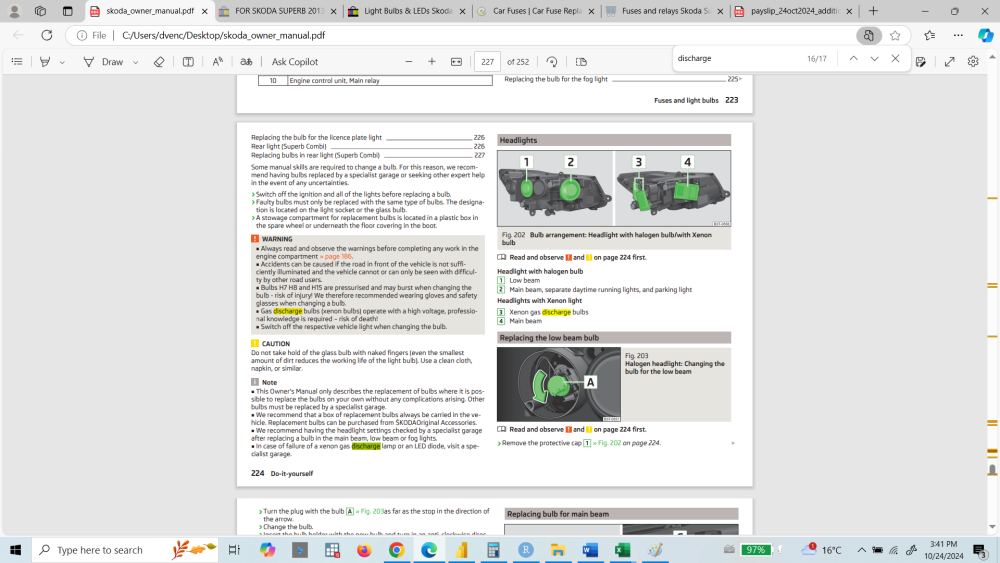Add this page to favorites star
This screenshot has height=563, width=1000.
tap(895, 36)
